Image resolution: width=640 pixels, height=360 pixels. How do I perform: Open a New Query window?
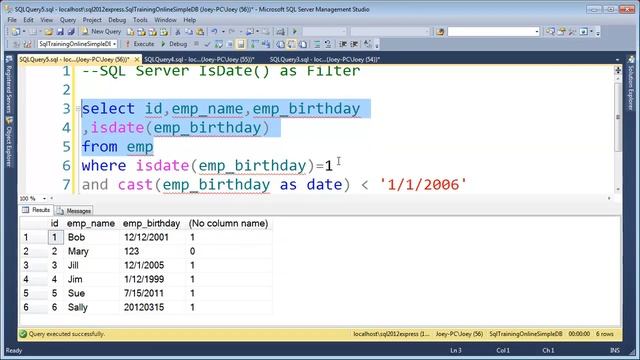coord(101,31)
